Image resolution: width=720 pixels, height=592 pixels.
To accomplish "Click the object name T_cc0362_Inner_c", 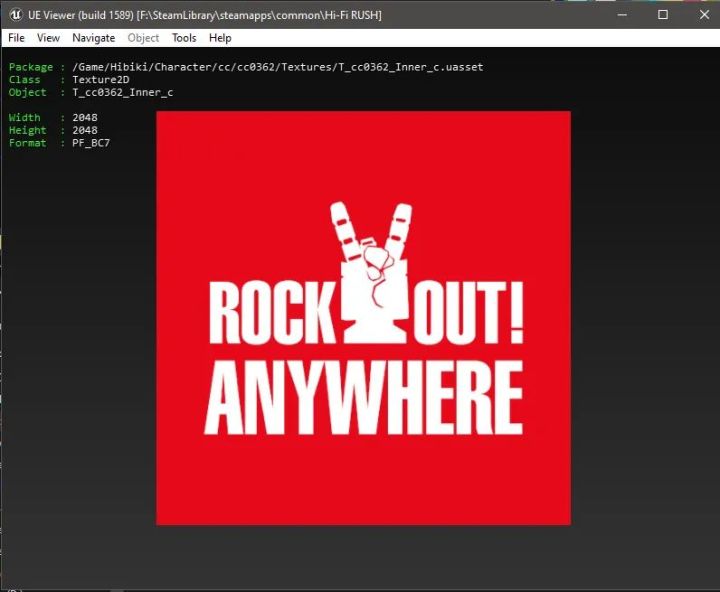I will point(123,92).
